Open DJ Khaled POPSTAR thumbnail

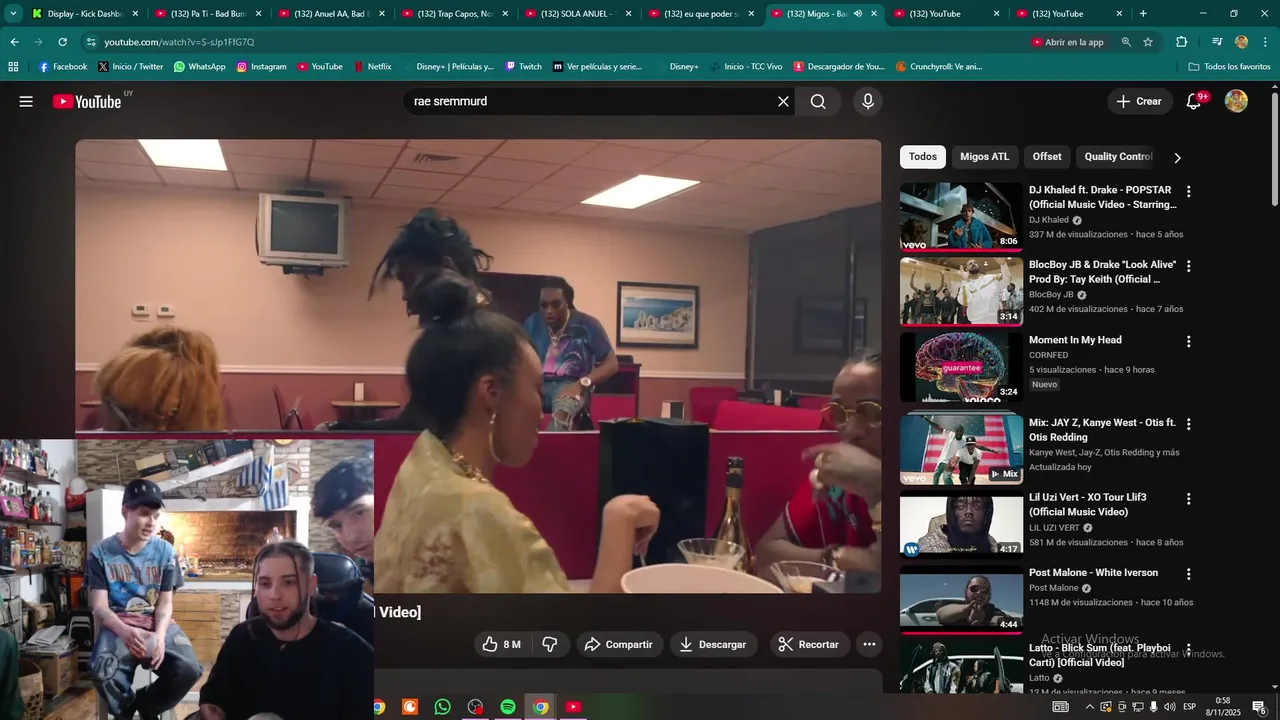961,217
